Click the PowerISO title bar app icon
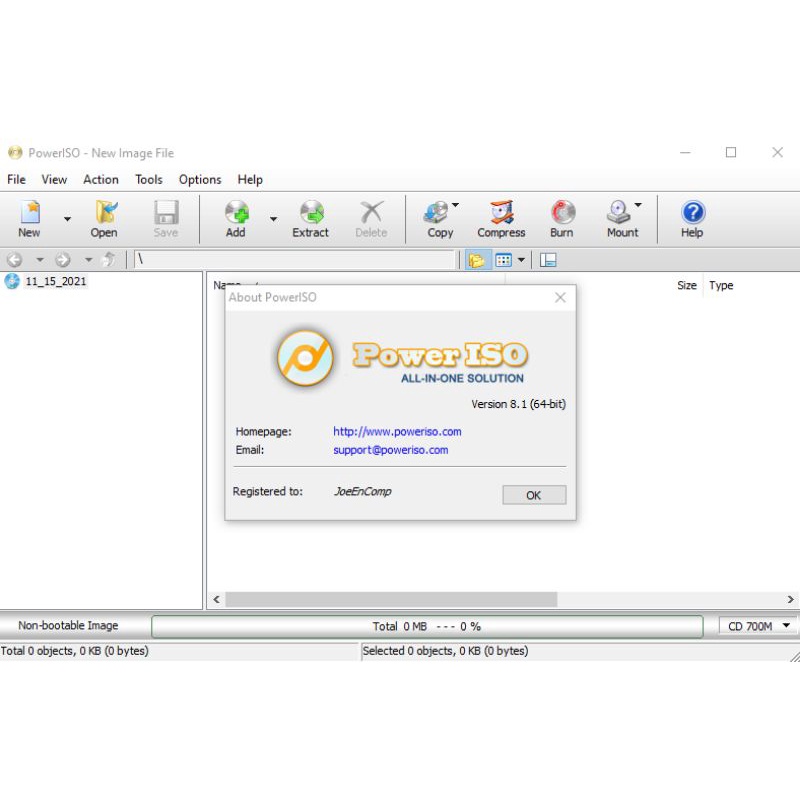Screen dimensions: 800x800 (15, 153)
